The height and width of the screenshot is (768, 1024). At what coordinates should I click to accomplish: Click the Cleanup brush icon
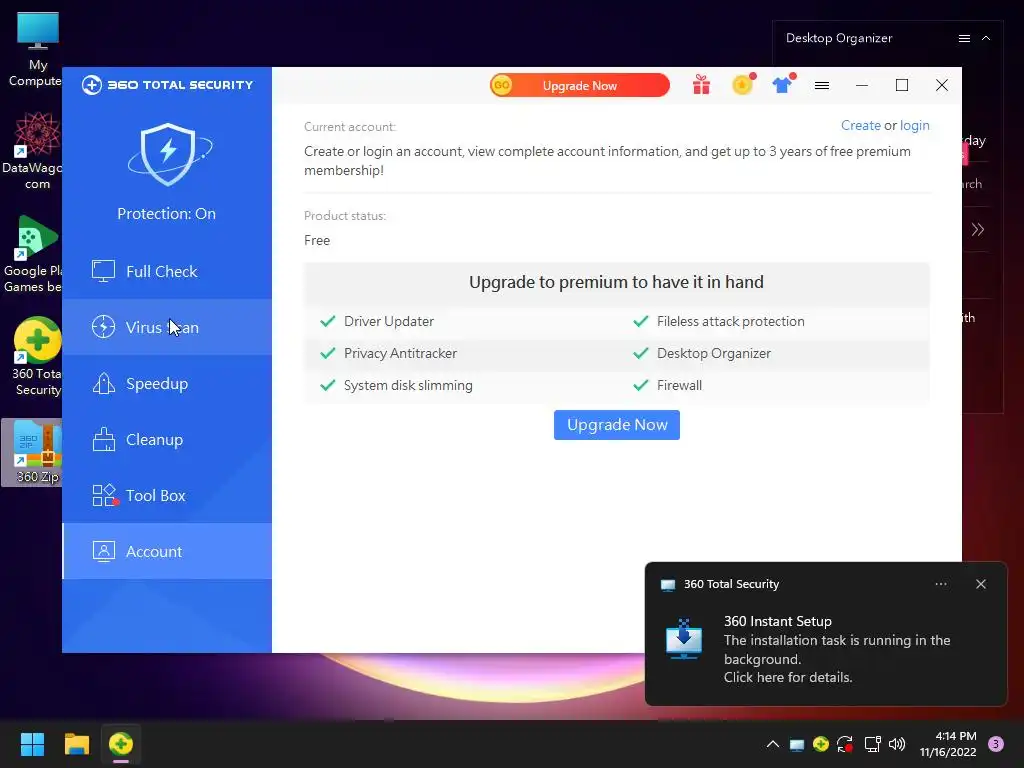coord(103,440)
